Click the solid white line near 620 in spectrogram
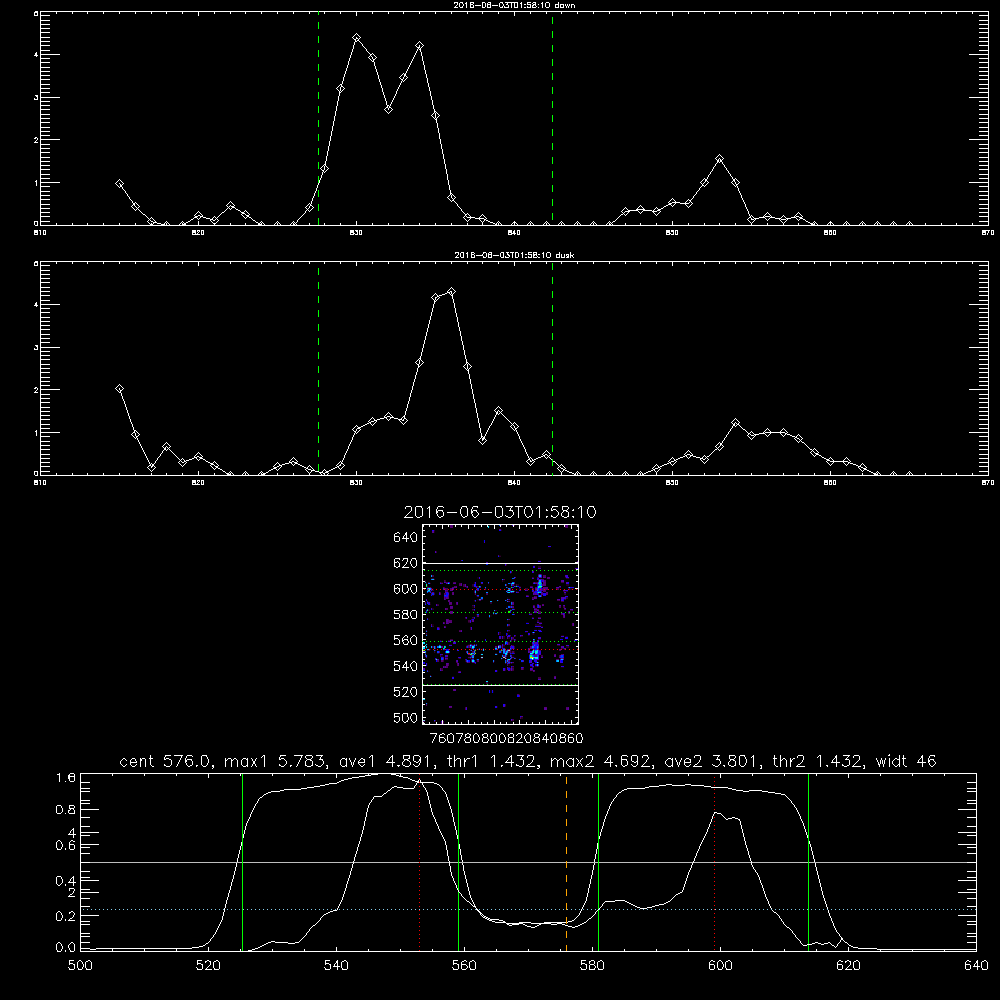The image size is (1000, 1000). (500, 563)
